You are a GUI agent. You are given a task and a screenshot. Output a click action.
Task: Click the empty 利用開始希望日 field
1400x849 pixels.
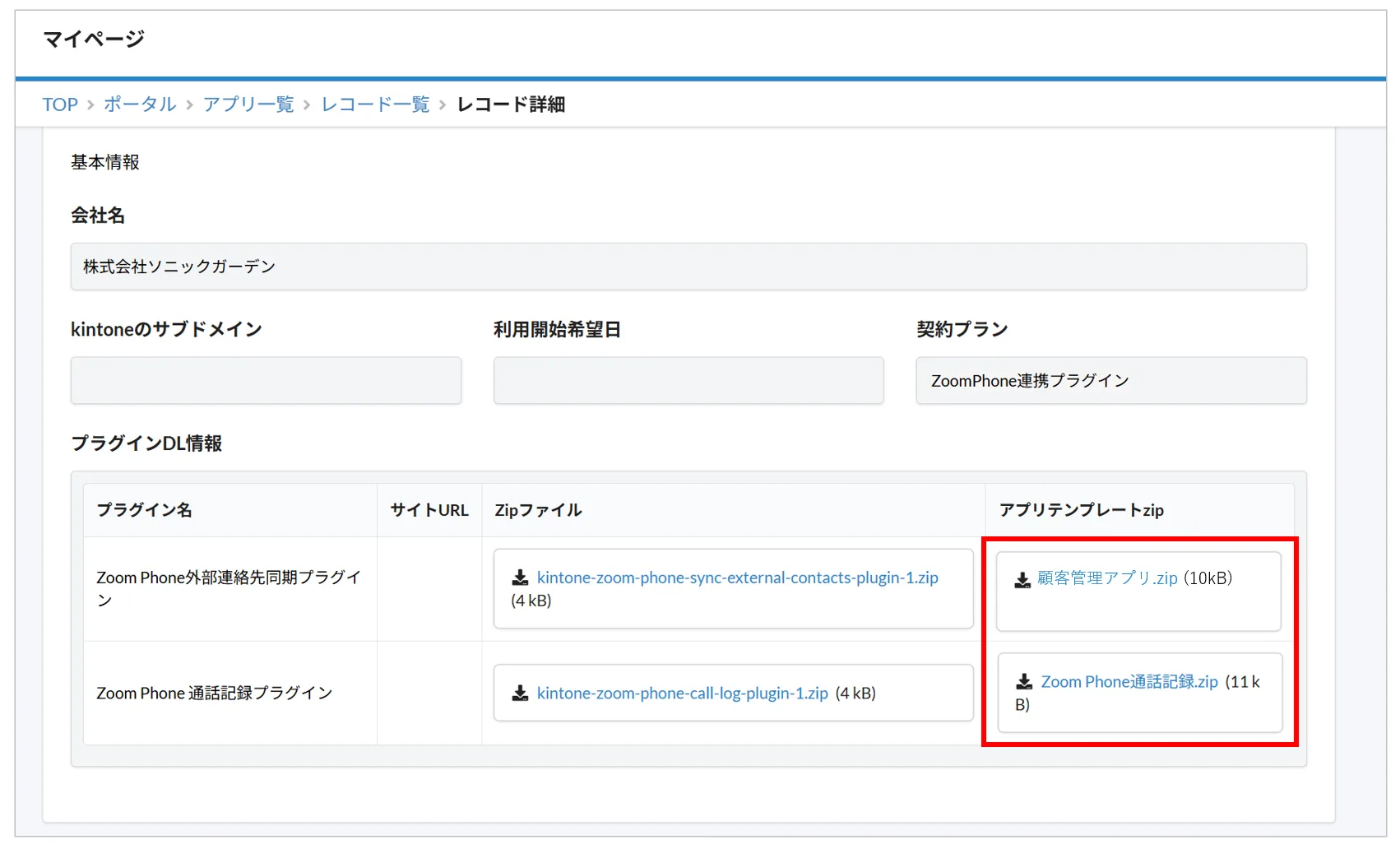pyautogui.click(x=688, y=381)
